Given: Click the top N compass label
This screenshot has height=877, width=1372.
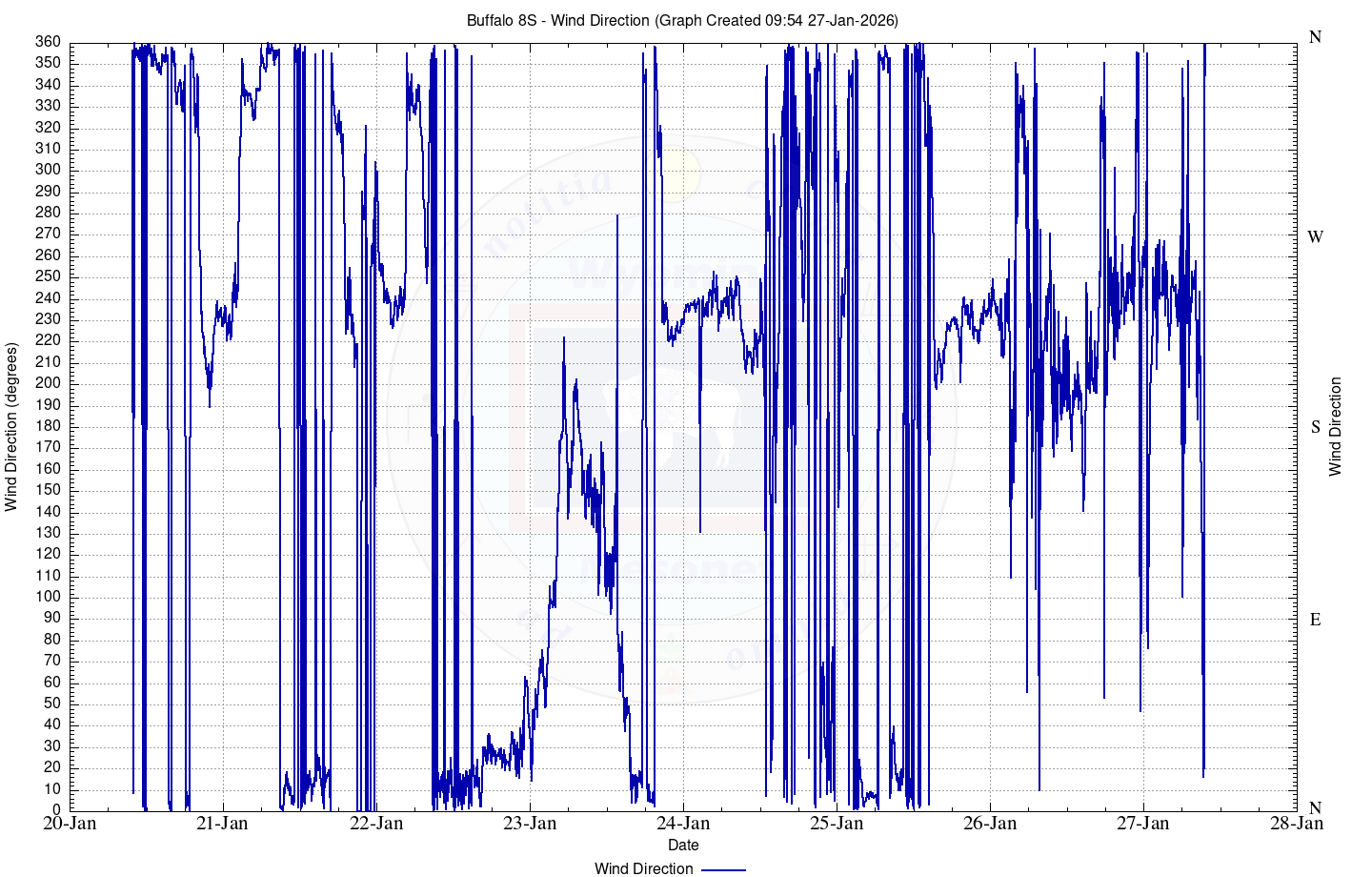Looking at the screenshot, I should point(1316,37).
